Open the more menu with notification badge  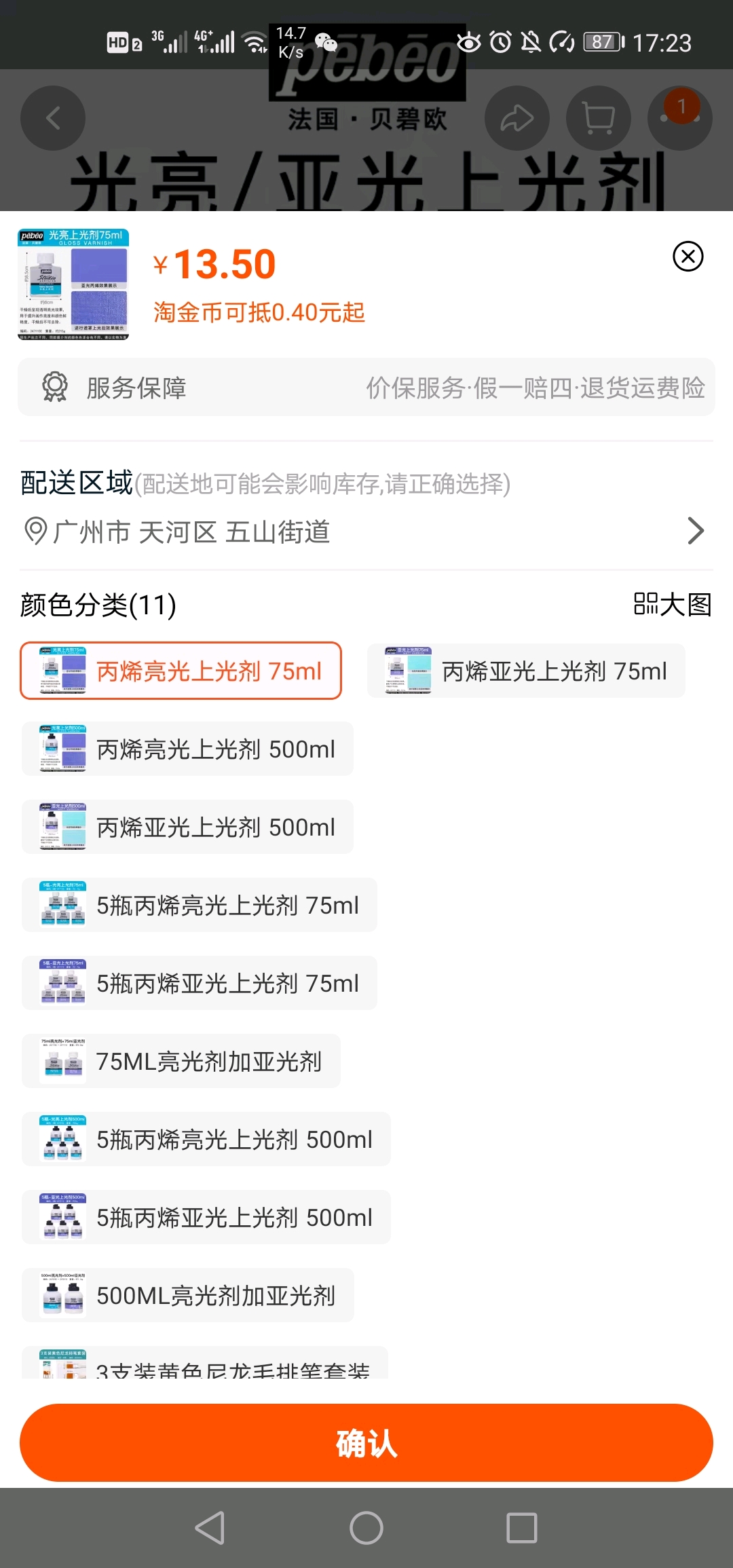tap(680, 118)
